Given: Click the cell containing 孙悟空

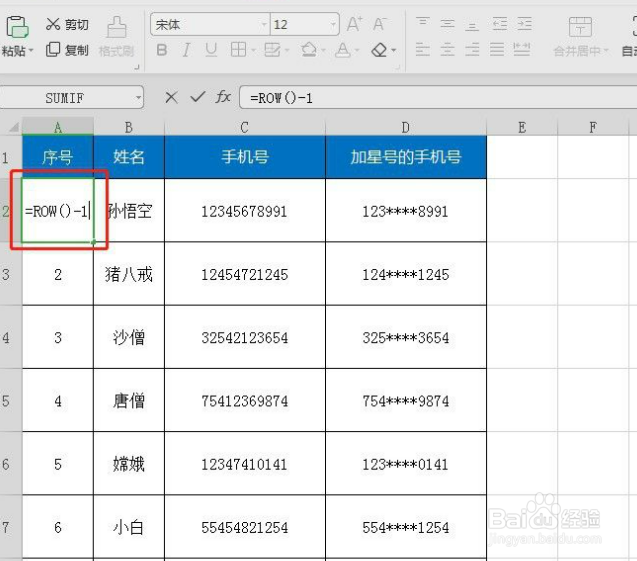Looking at the screenshot, I should click(x=129, y=211).
